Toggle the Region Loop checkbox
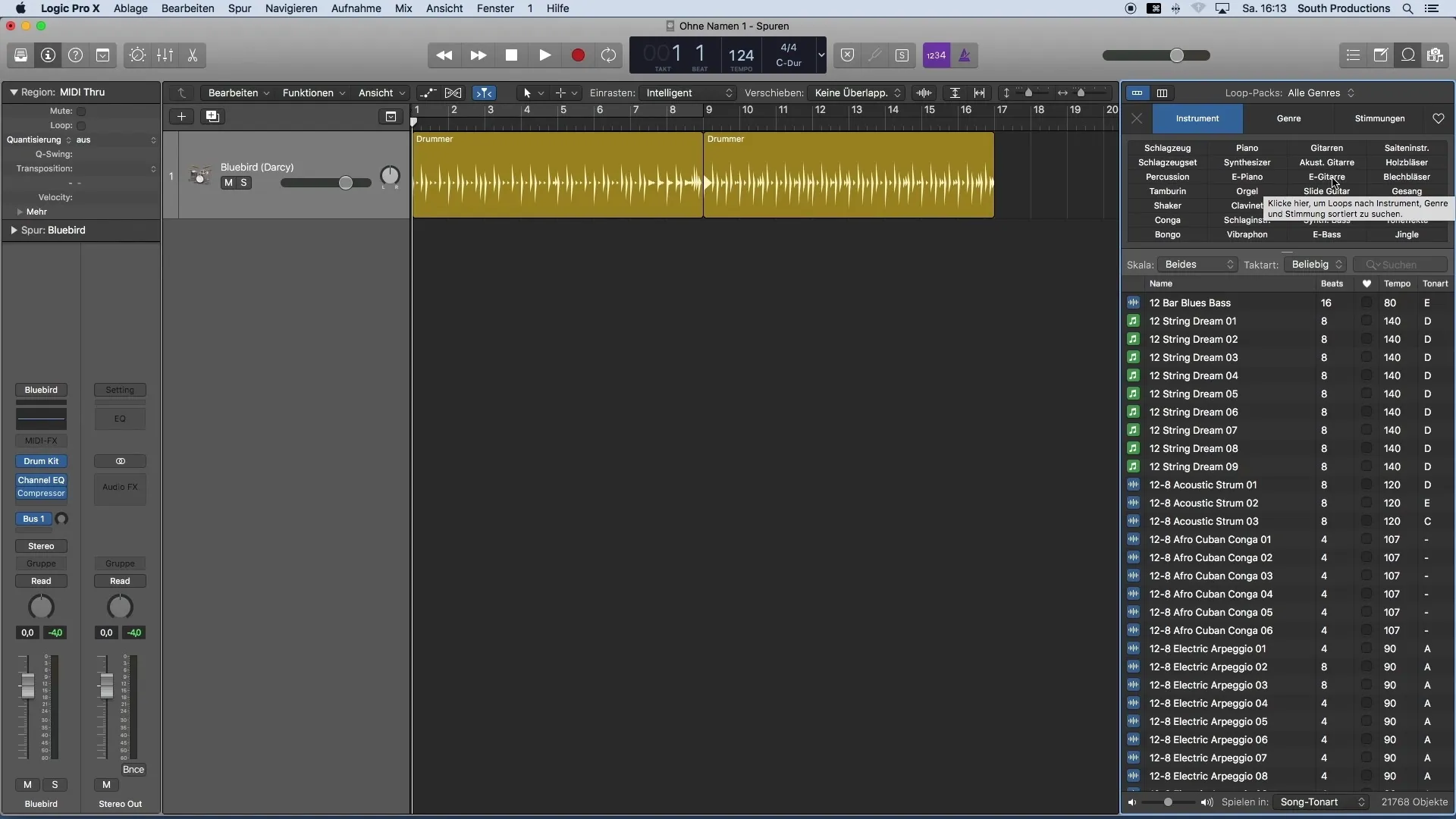 click(x=81, y=126)
